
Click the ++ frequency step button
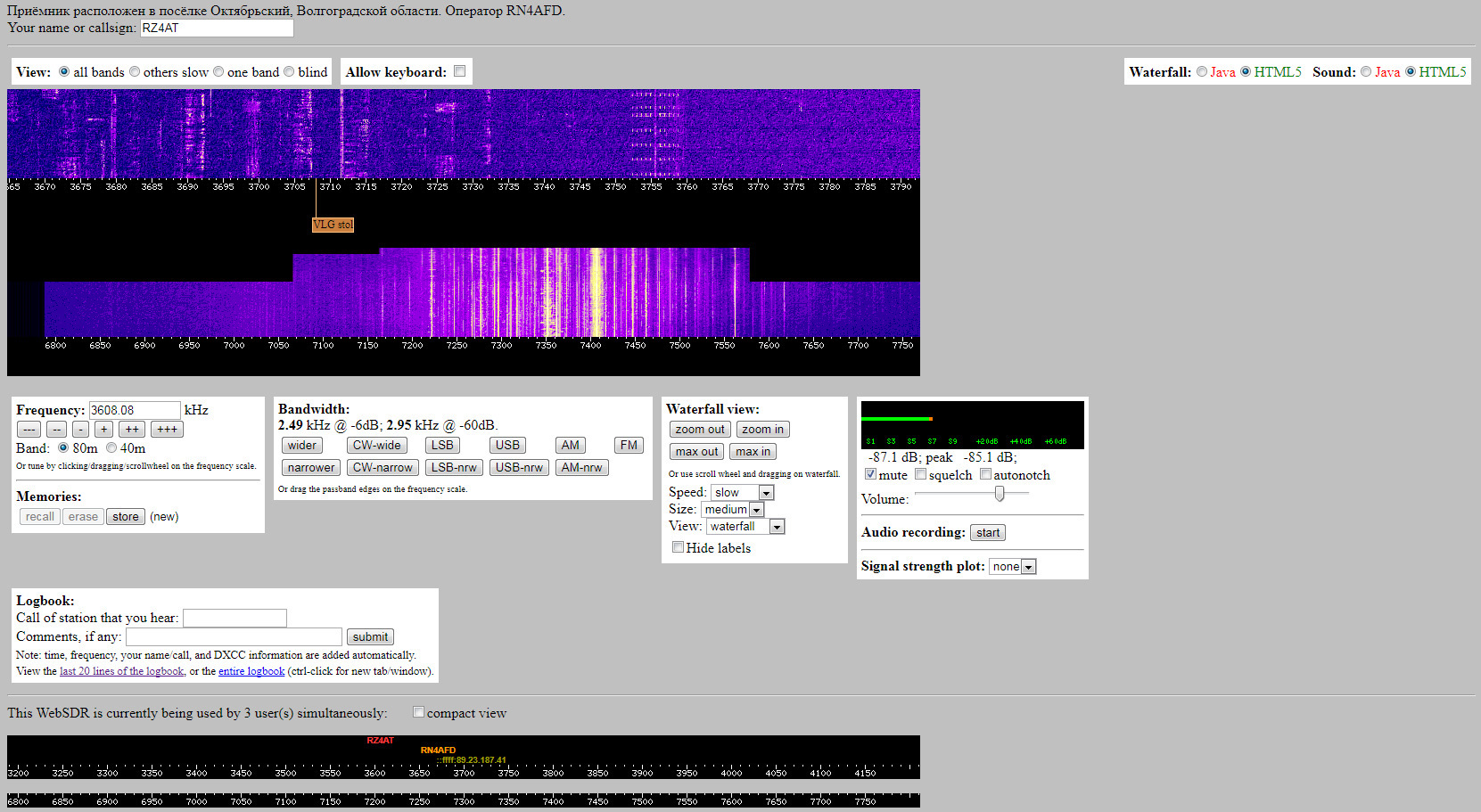[132, 430]
